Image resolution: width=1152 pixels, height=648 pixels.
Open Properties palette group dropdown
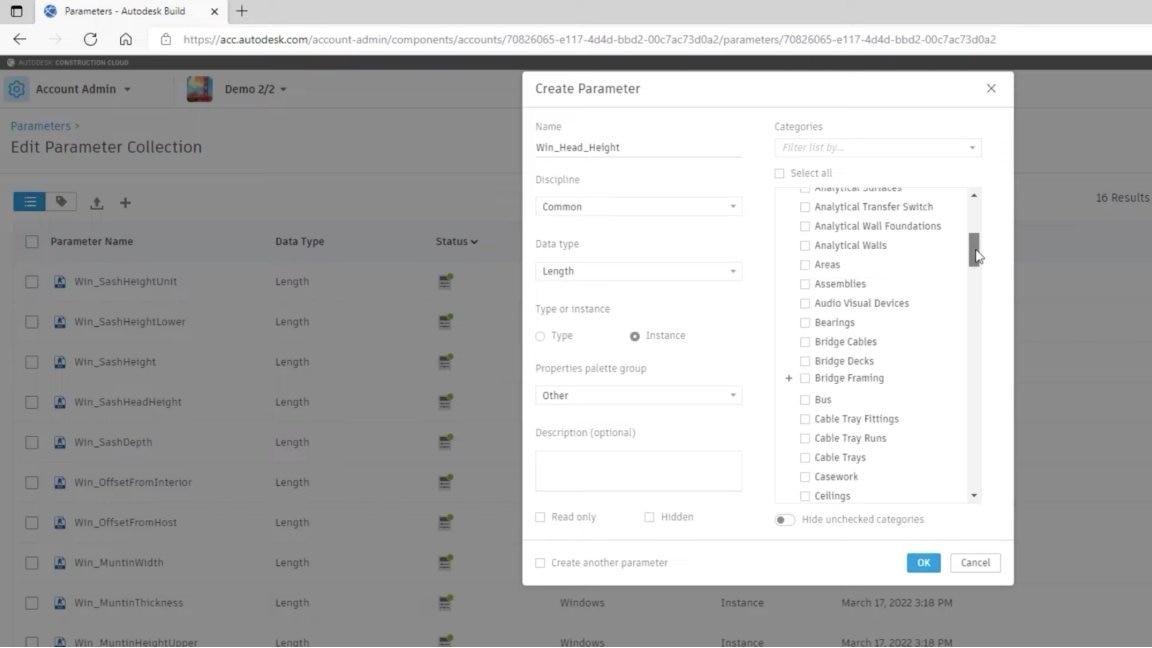[638, 395]
